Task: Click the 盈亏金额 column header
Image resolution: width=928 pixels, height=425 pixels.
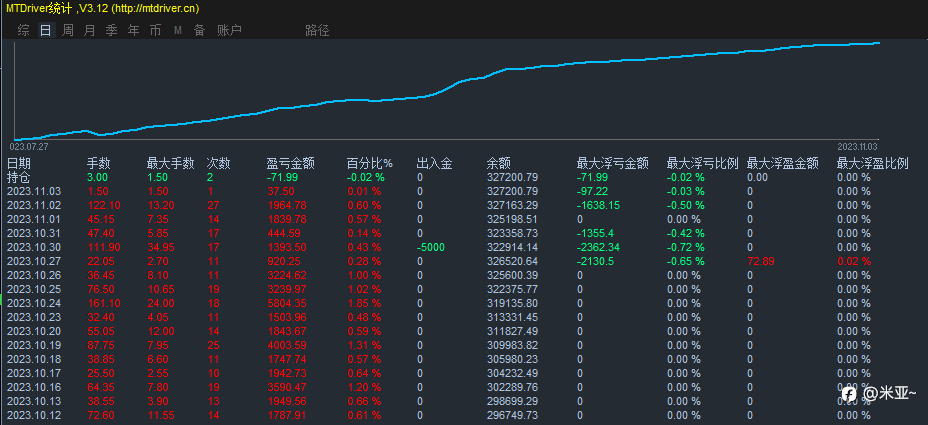Action: click(x=291, y=163)
